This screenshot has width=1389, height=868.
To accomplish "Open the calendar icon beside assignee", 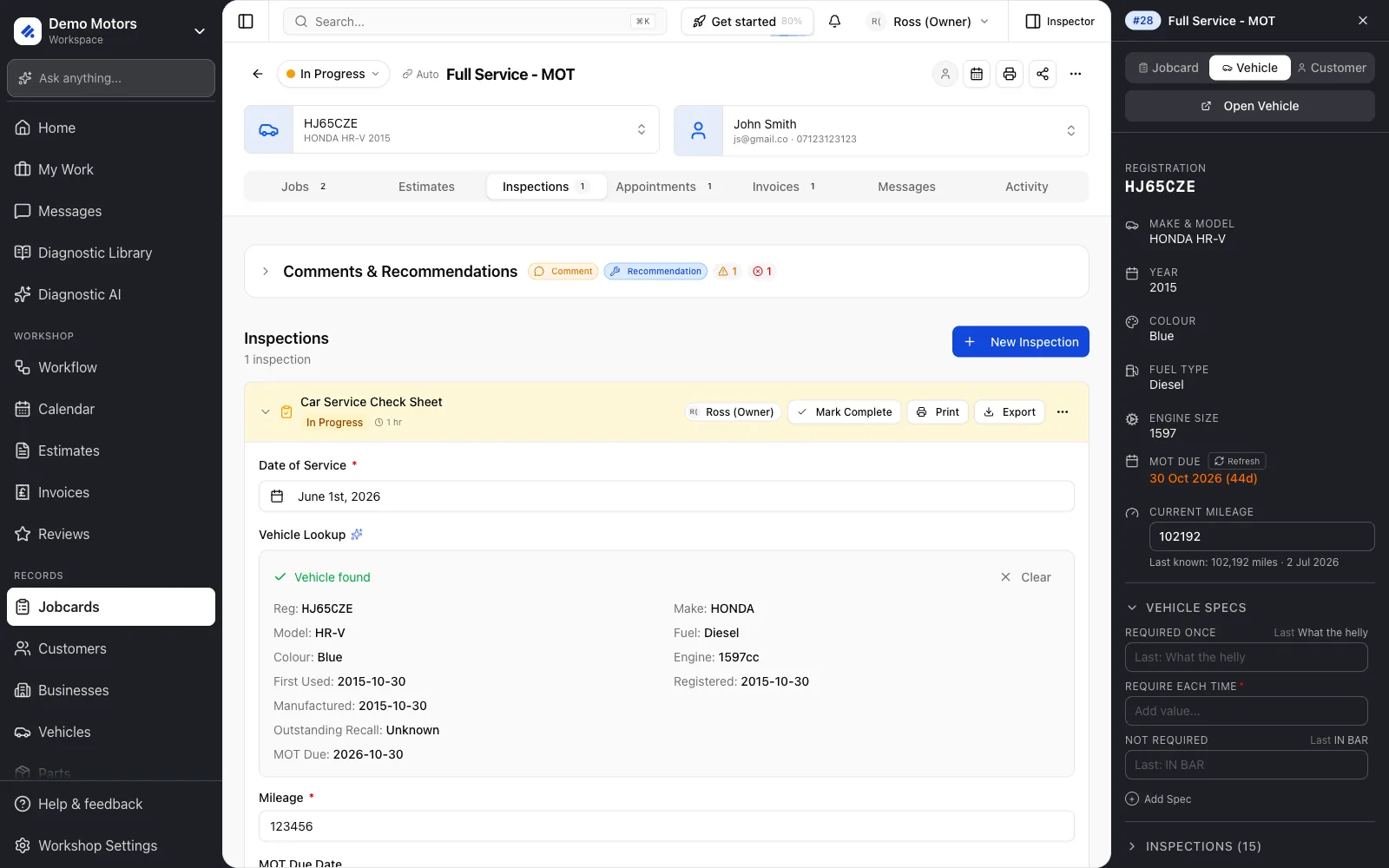I will [977, 75].
